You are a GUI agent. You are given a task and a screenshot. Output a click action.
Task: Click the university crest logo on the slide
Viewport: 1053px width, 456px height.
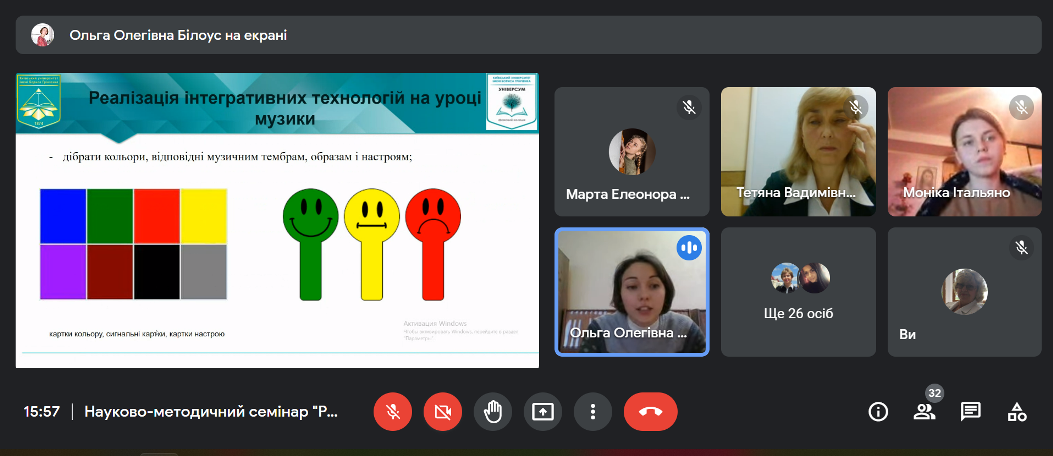coord(38,101)
